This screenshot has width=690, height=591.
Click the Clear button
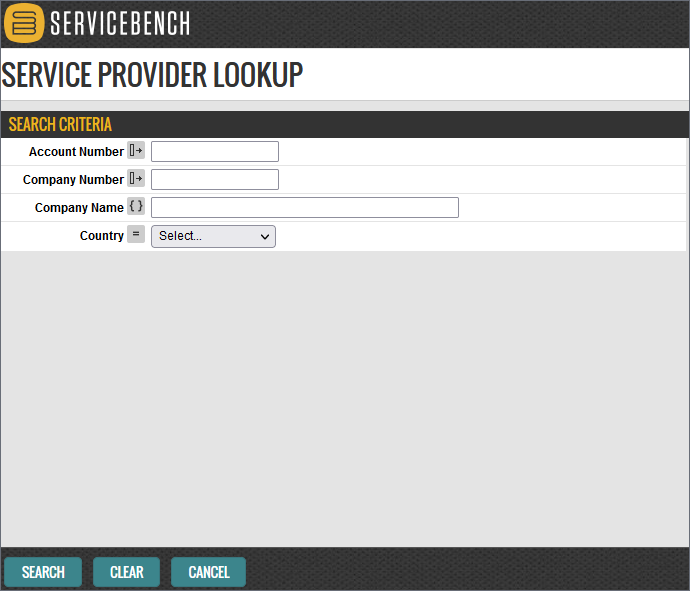[x=126, y=572]
